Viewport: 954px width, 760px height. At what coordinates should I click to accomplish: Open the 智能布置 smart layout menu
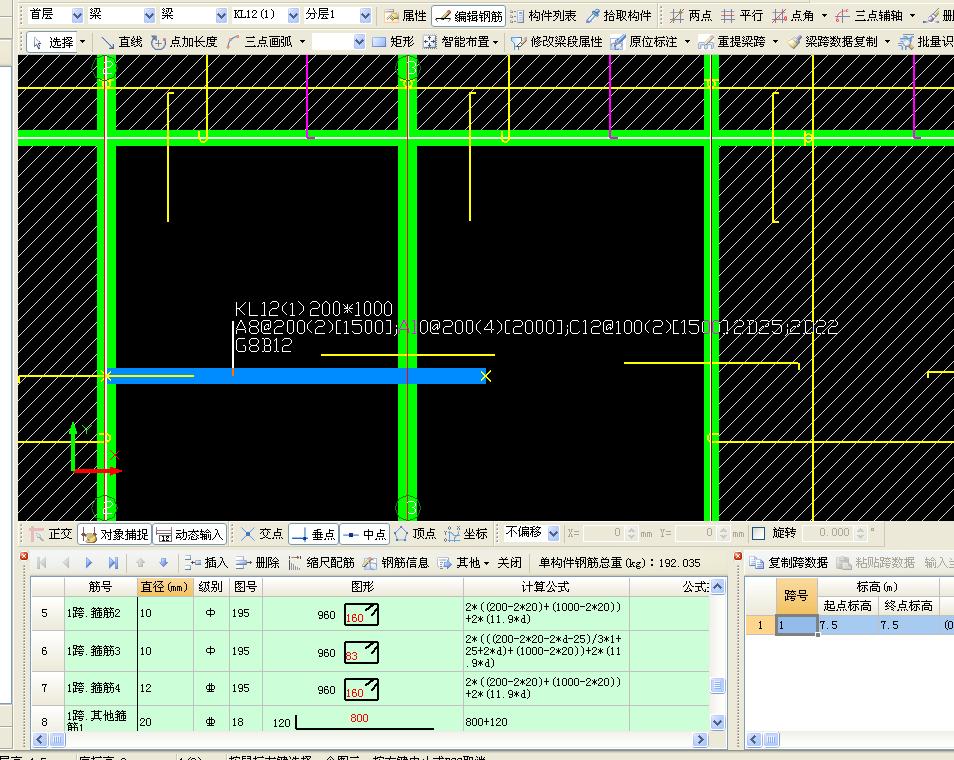(x=460, y=42)
